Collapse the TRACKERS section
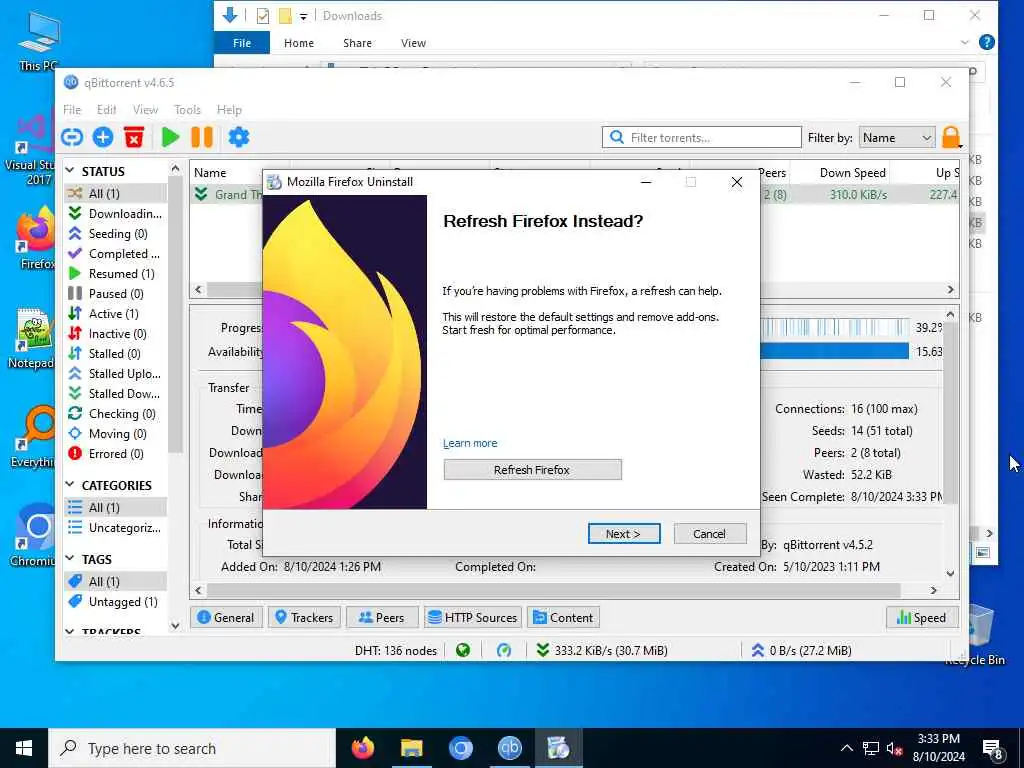This screenshot has height=768, width=1024. coord(70,632)
